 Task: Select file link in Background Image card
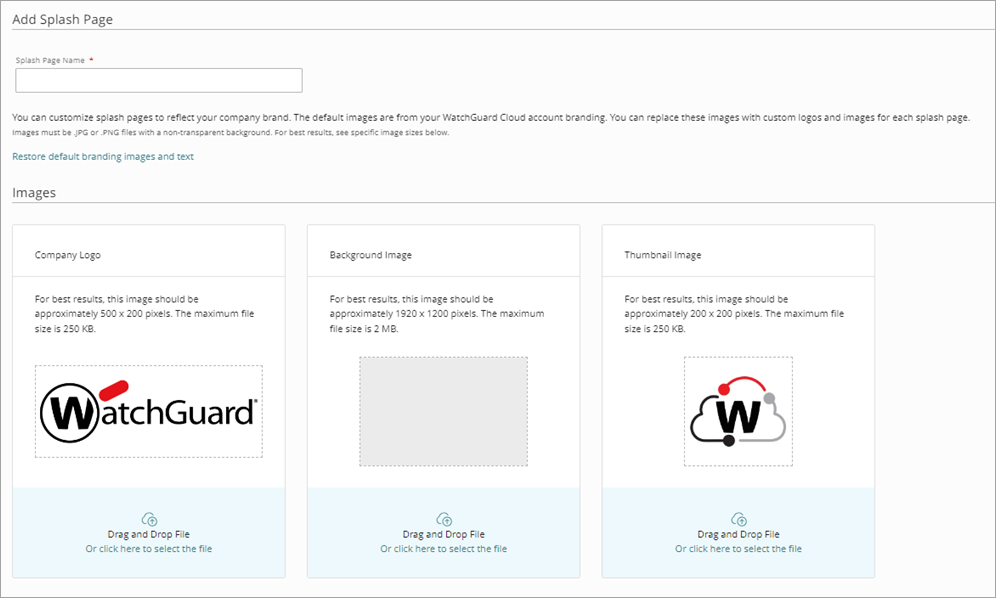[443, 548]
